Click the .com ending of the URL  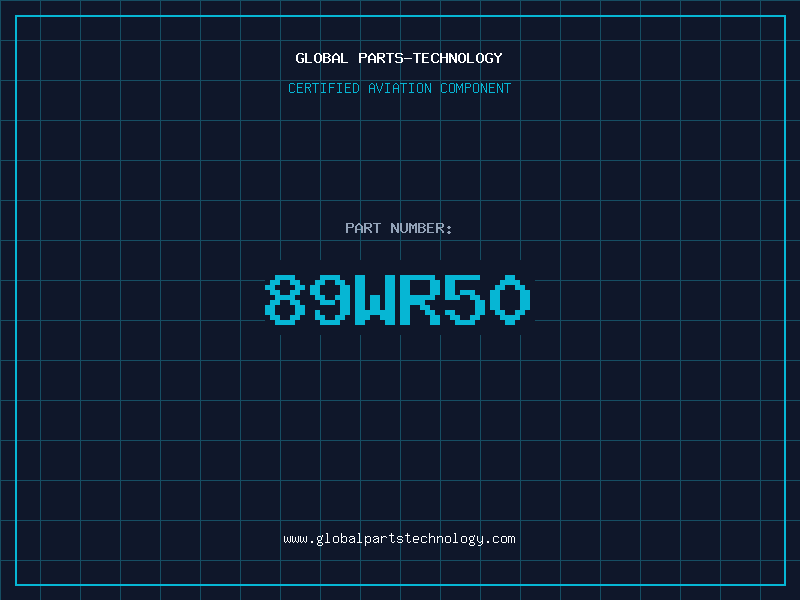(500, 539)
